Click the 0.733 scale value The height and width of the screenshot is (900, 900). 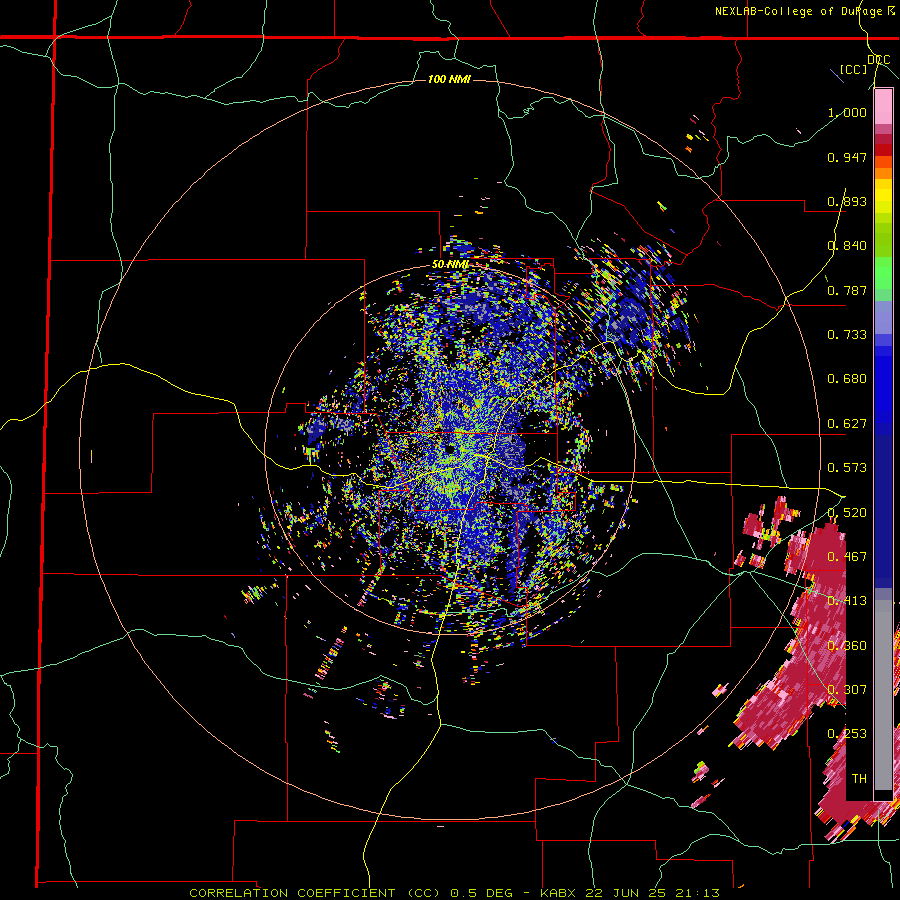click(x=847, y=335)
